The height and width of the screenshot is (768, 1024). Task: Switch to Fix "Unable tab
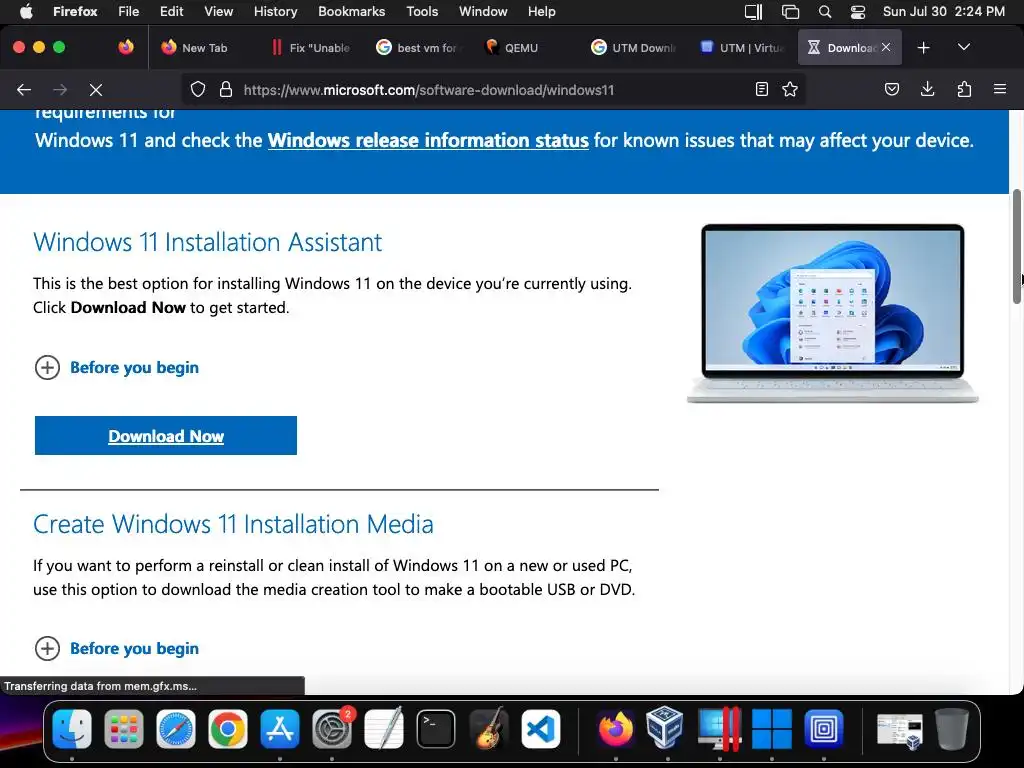pyautogui.click(x=311, y=48)
